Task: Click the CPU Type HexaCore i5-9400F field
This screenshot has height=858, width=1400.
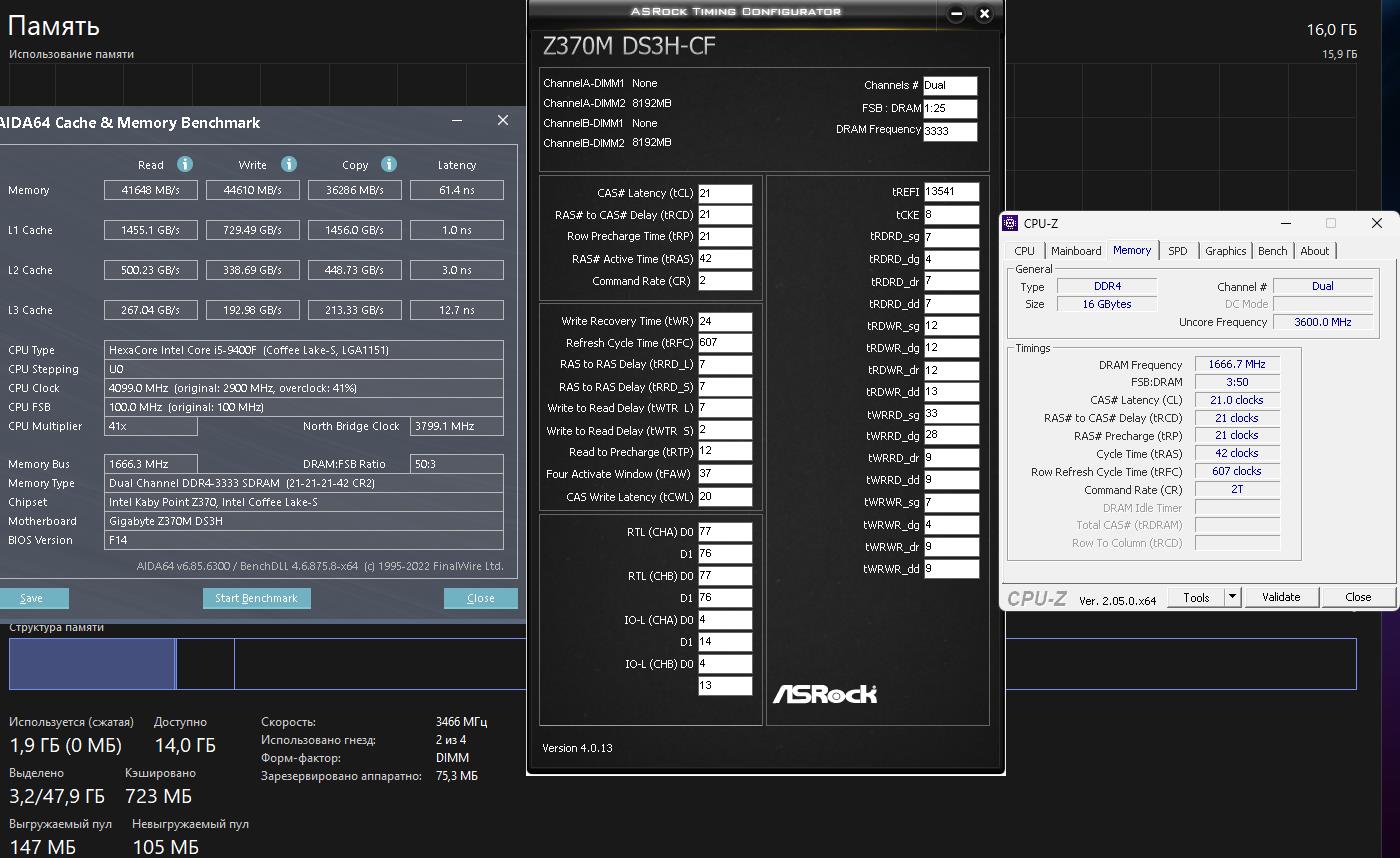Action: point(304,350)
